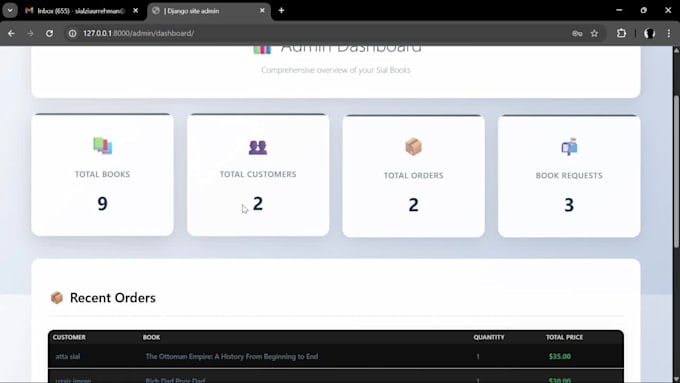Close the Gmail Inbox tab
The width and height of the screenshot is (680, 383).
click(136, 10)
